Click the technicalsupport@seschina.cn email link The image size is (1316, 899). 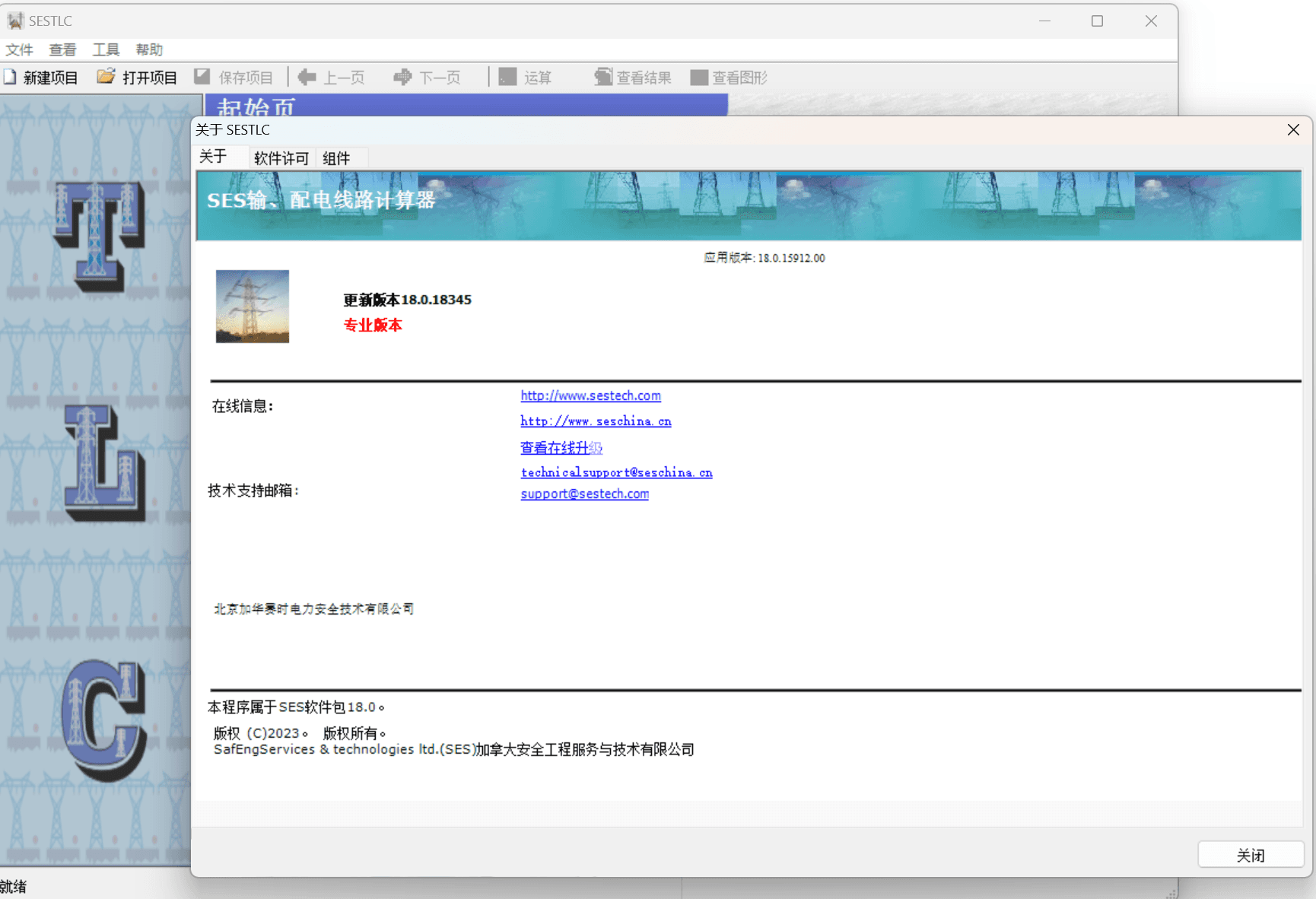pyautogui.click(x=616, y=472)
